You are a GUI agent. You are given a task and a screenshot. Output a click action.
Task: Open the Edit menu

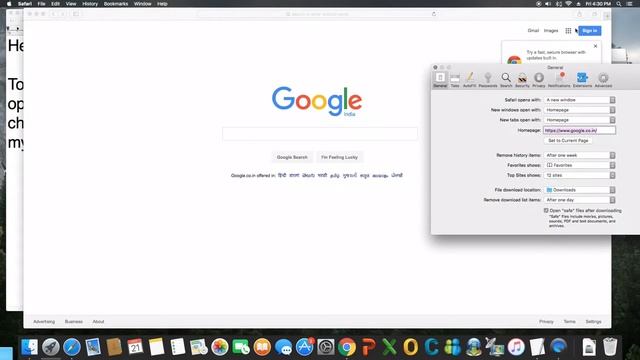[56, 4]
